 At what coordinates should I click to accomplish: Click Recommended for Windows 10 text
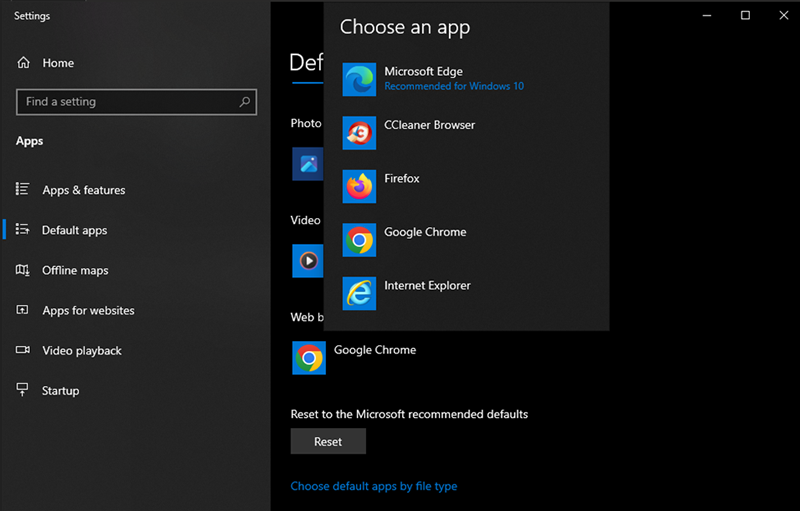click(x=454, y=86)
